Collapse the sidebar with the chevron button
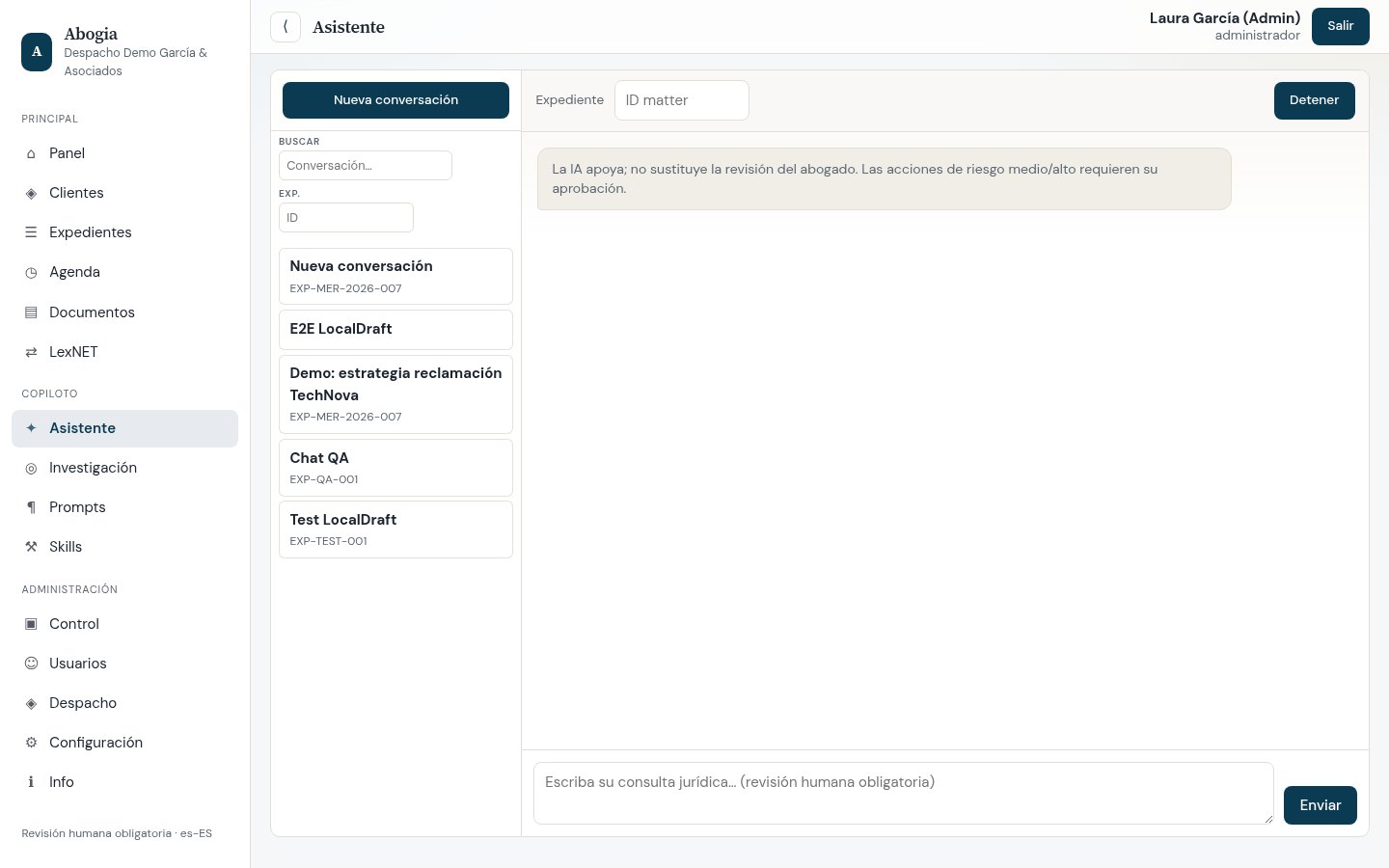Screen dimensions: 1389x868 (286, 27)
